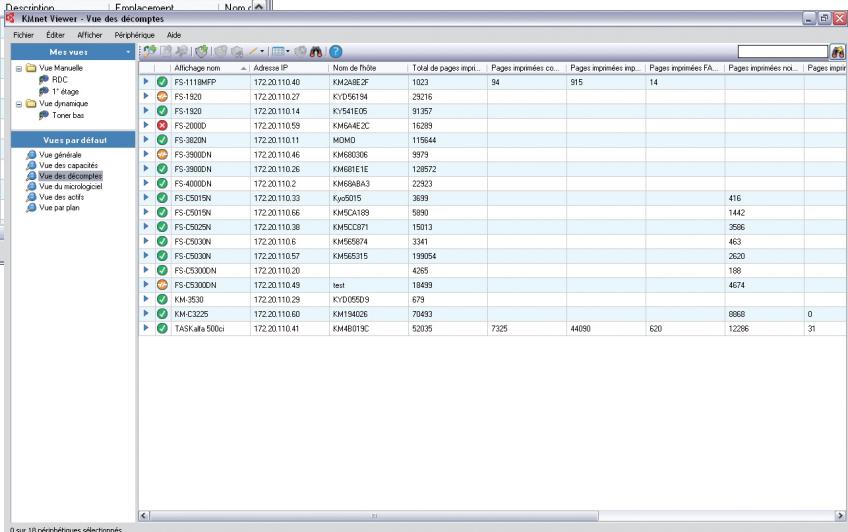The width and height of the screenshot is (848, 532).
Task: Click the horizontal scrollbar thumb
Action: point(374,516)
